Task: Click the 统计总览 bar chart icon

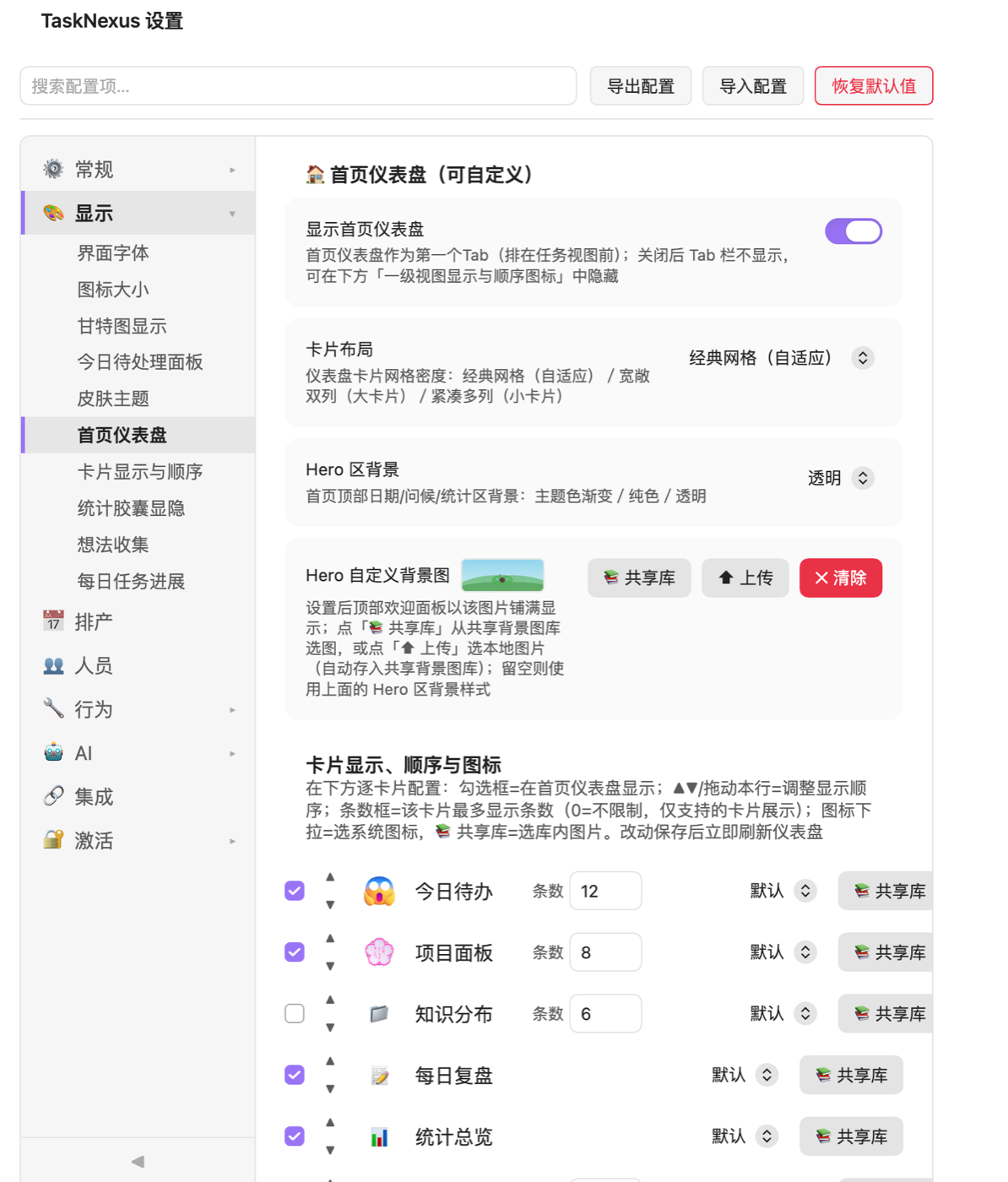Action: pyautogui.click(x=379, y=1136)
